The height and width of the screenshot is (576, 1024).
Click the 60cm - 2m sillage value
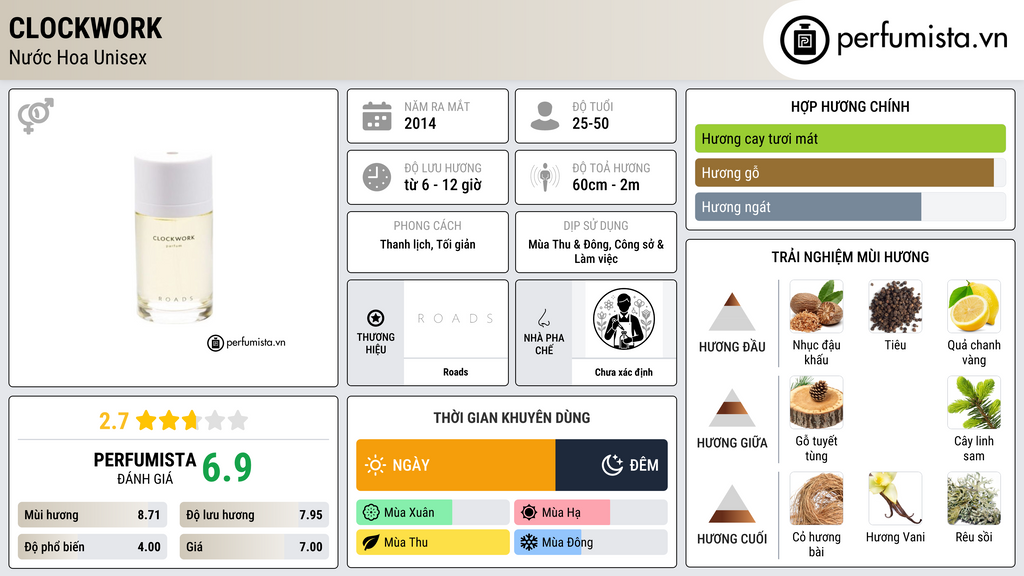(606, 185)
